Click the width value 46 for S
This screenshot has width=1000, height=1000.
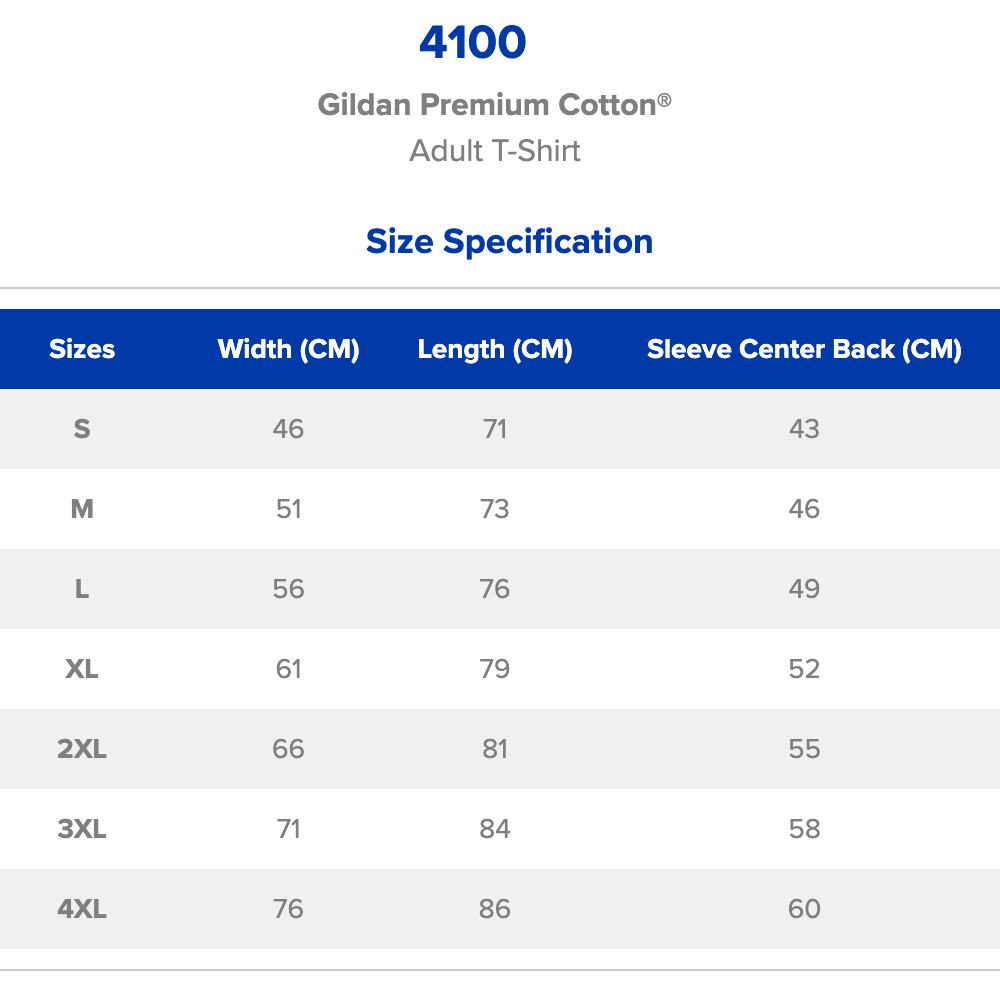point(288,429)
